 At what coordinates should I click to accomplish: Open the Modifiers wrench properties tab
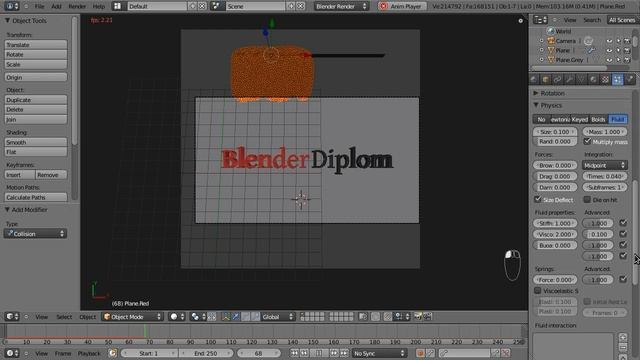click(569, 80)
